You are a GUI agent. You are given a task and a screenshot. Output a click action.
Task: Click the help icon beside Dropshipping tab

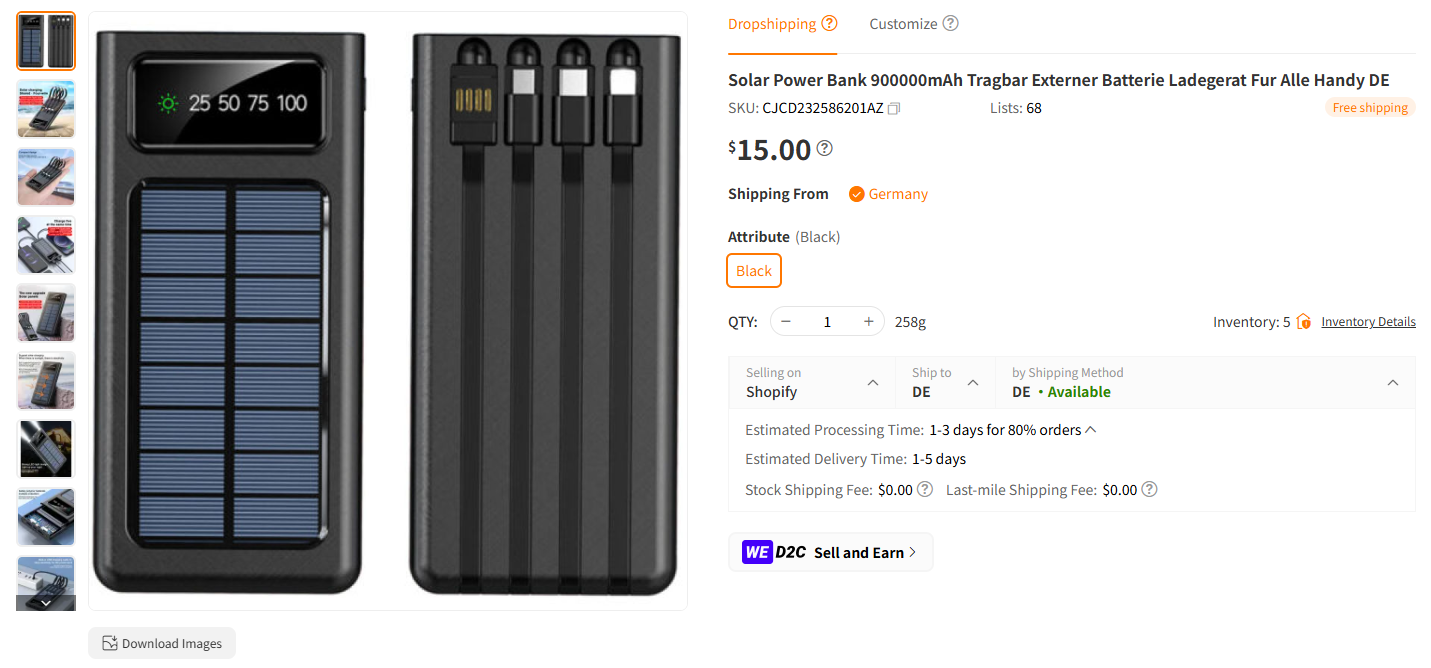[x=830, y=23]
